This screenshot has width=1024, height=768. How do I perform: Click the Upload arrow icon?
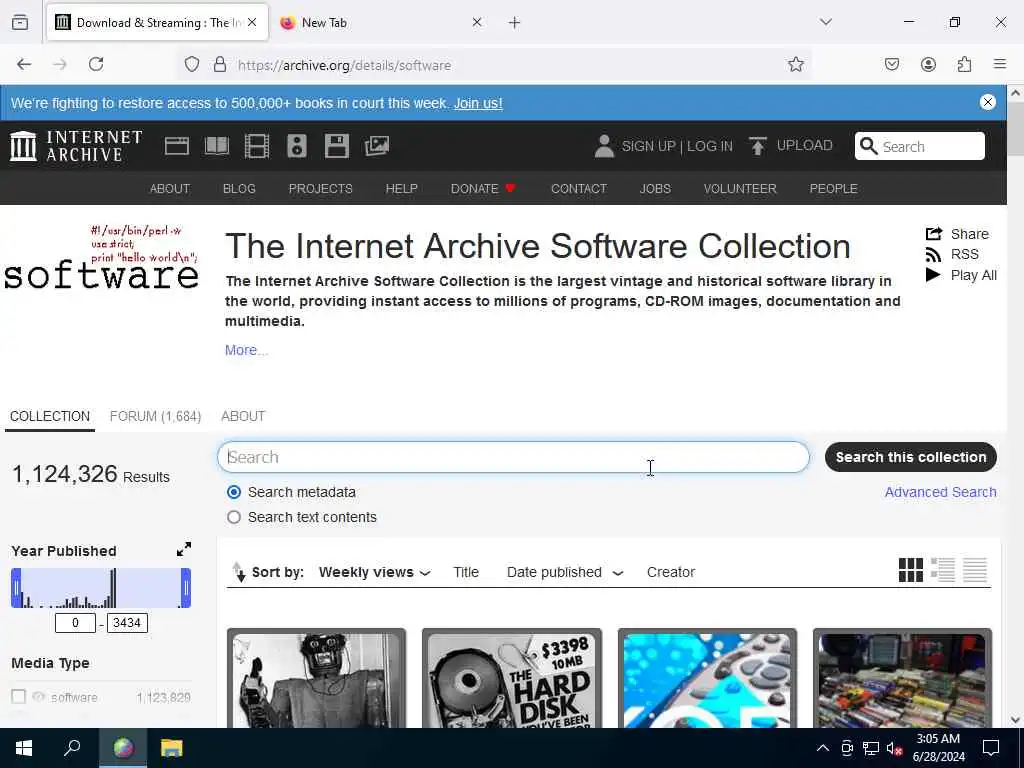click(758, 146)
